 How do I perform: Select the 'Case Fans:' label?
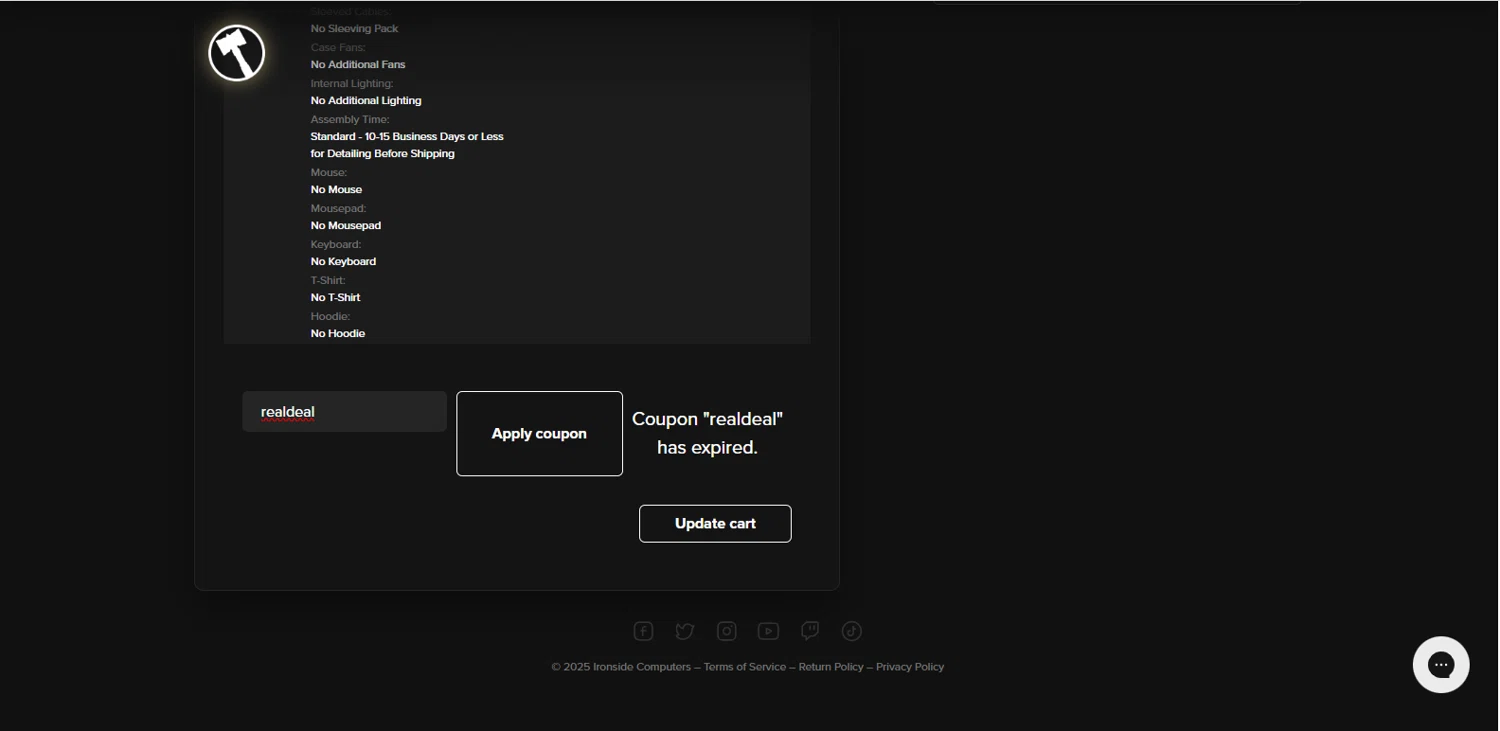[x=338, y=48]
